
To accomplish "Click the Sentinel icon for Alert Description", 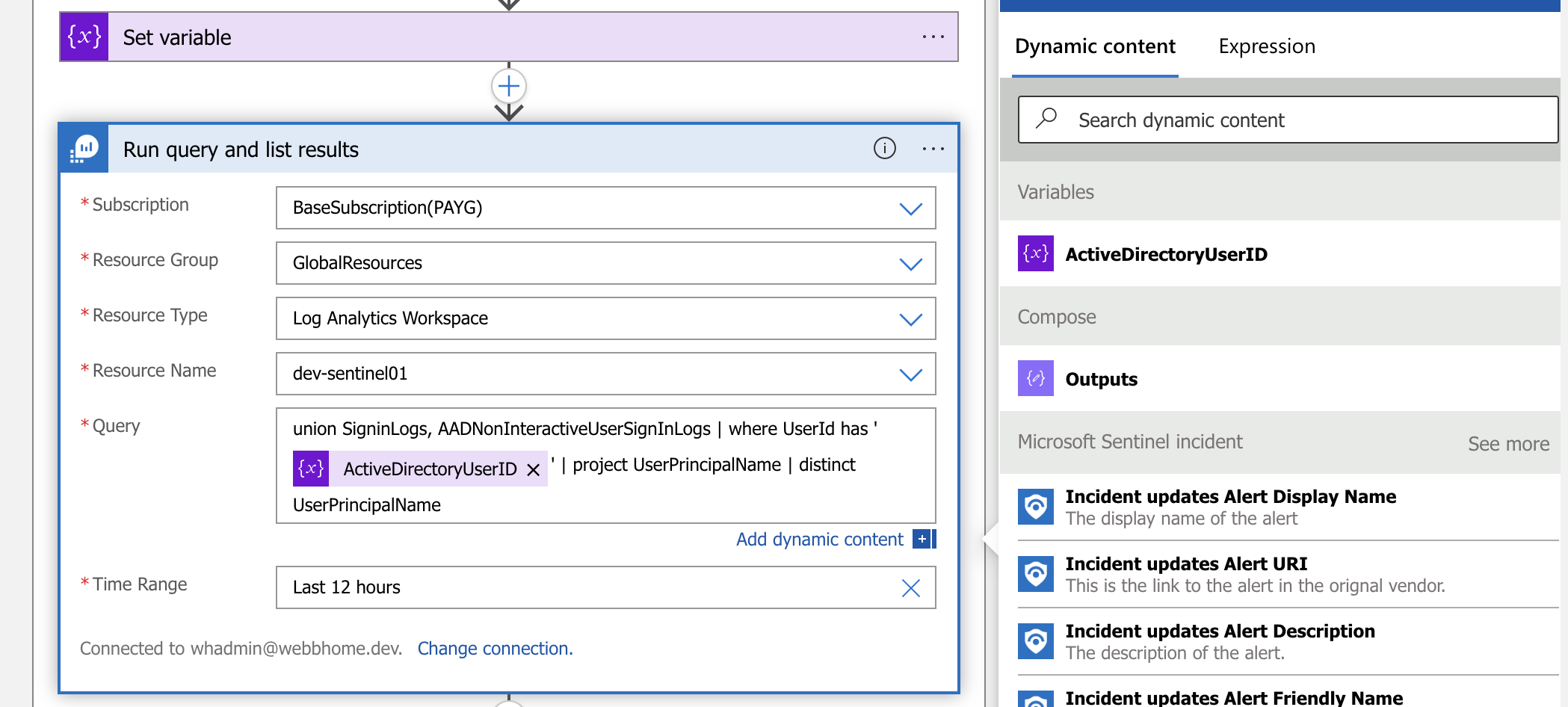I will coord(1036,641).
